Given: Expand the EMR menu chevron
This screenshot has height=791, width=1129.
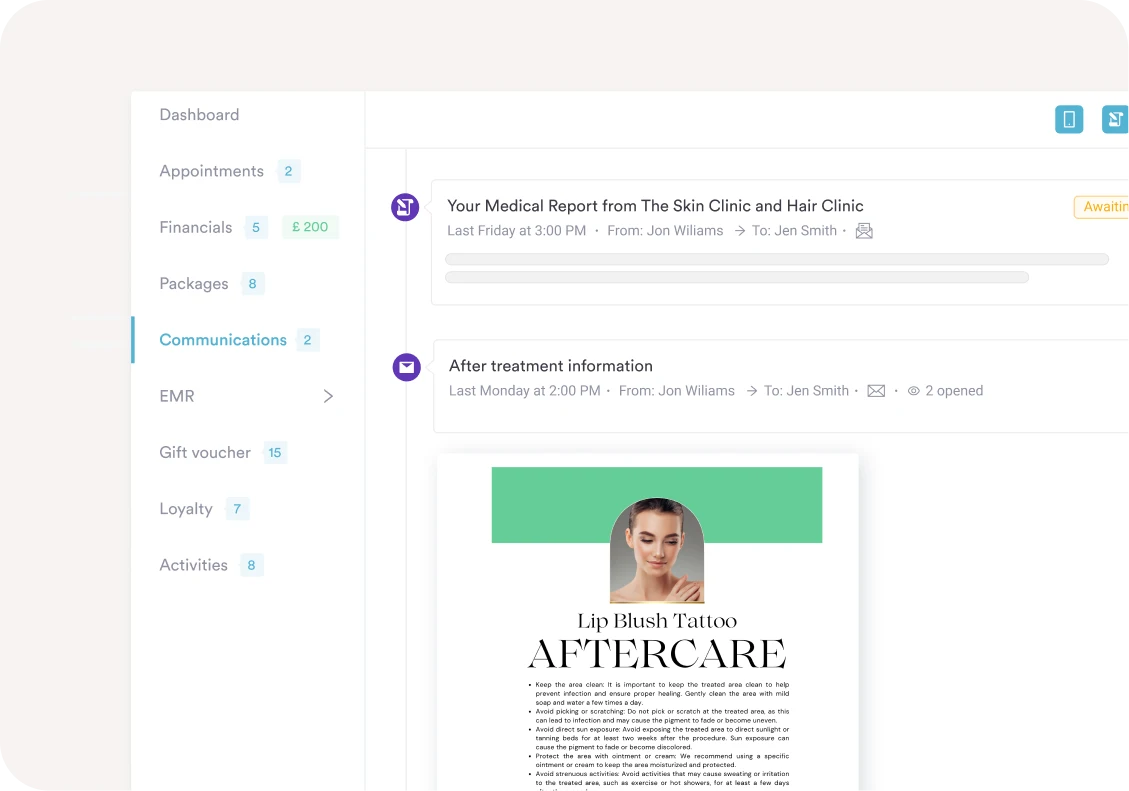Looking at the screenshot, I should pyautogui.click(x=328, y=396).
